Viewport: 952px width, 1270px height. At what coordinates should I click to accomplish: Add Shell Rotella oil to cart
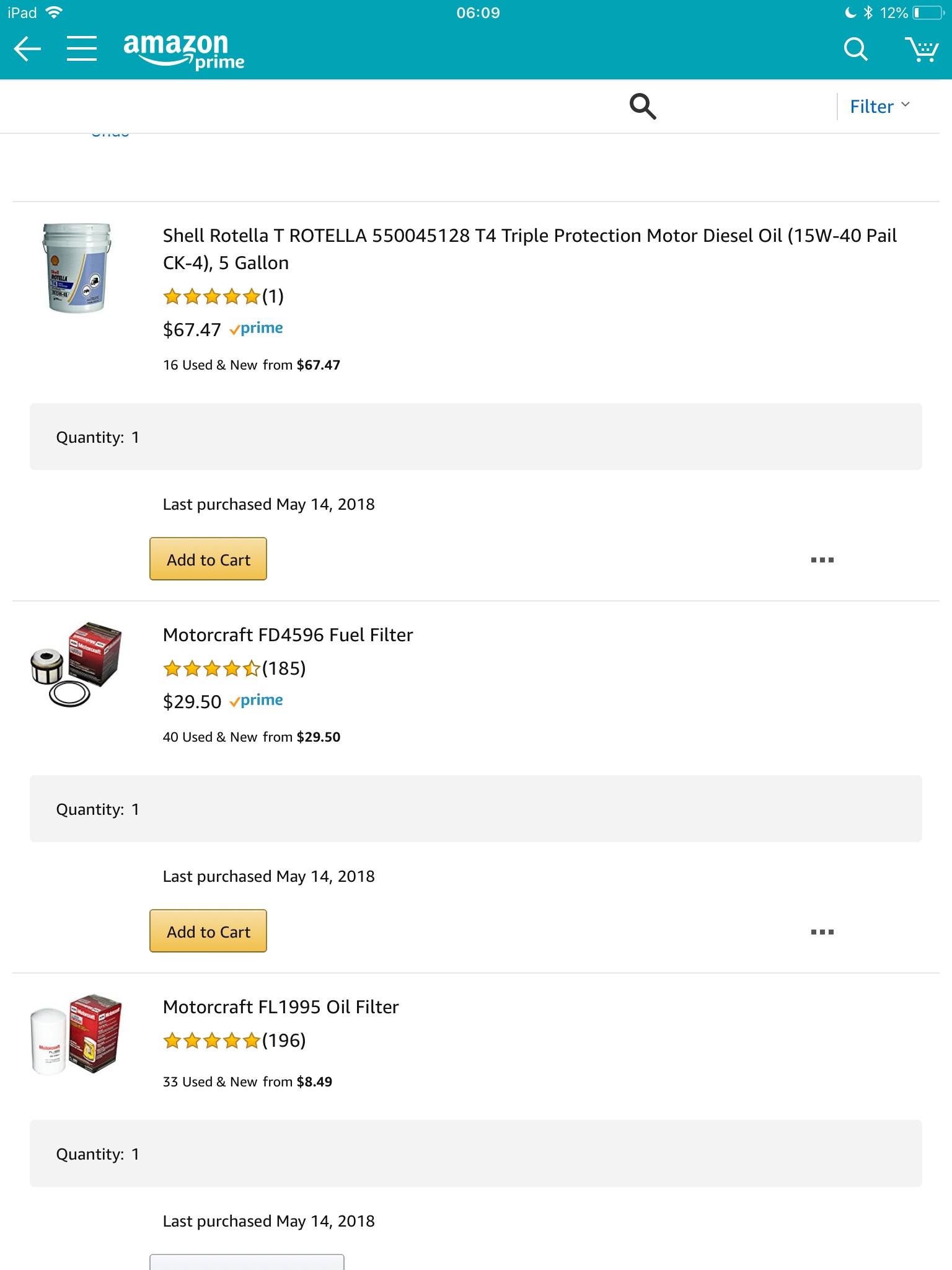(x=208, y=559)
